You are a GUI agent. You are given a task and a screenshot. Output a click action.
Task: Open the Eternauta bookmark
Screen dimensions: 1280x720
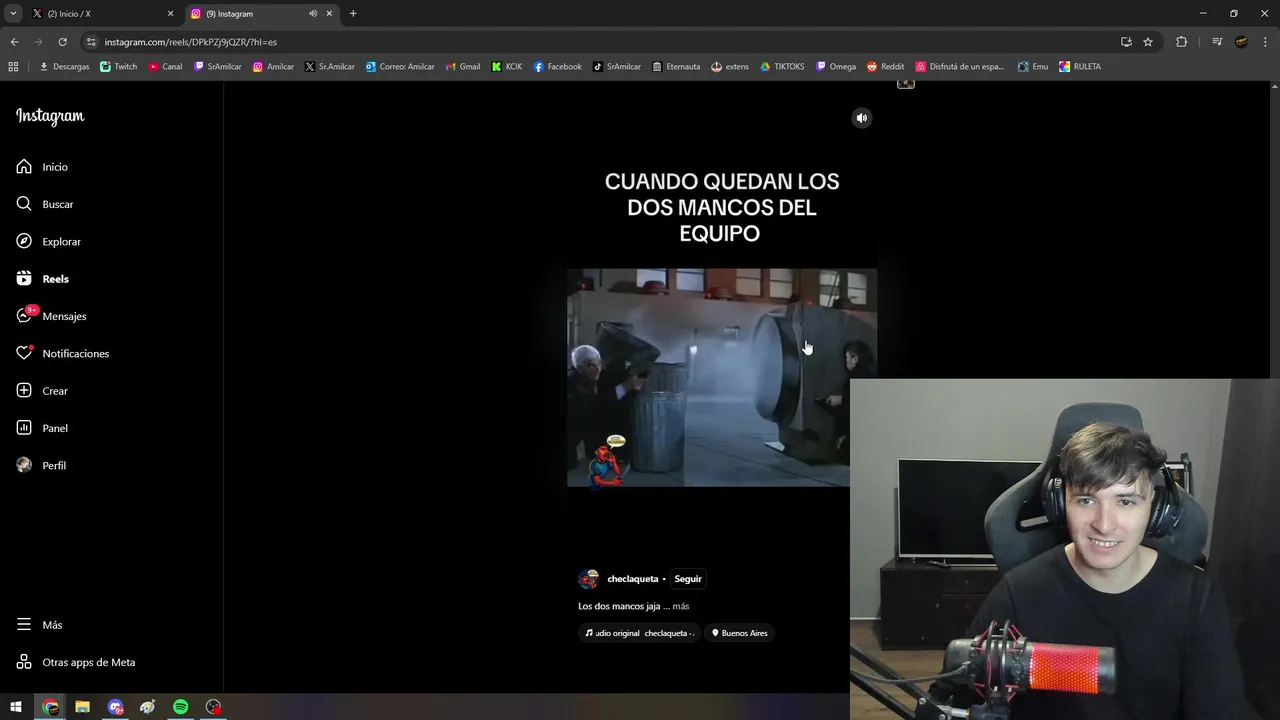pyautogui.click(x=676, y=67)
